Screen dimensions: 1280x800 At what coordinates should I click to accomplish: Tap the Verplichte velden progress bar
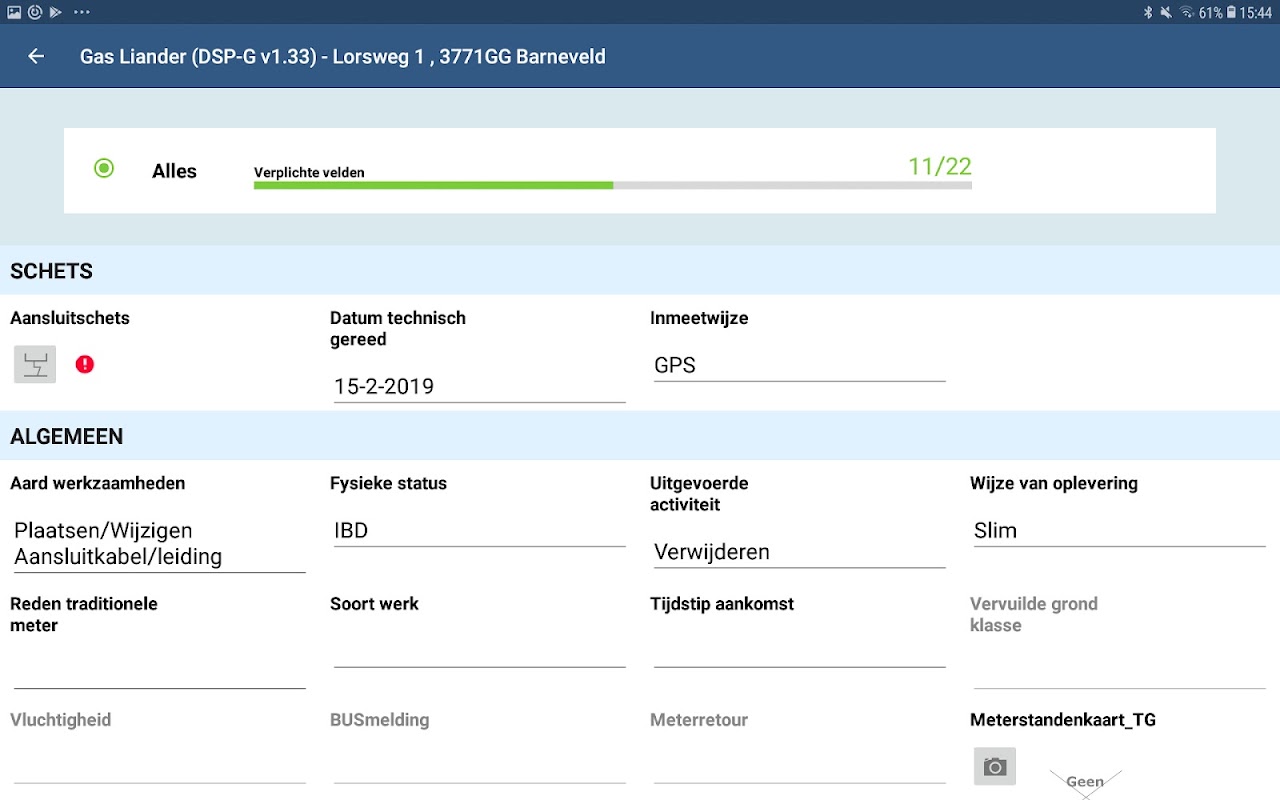tap(613, 185)
